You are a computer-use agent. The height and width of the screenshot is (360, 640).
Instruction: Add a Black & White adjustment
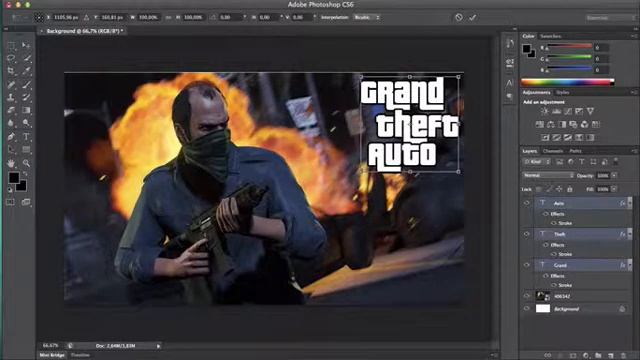click(x=562, y=124)
